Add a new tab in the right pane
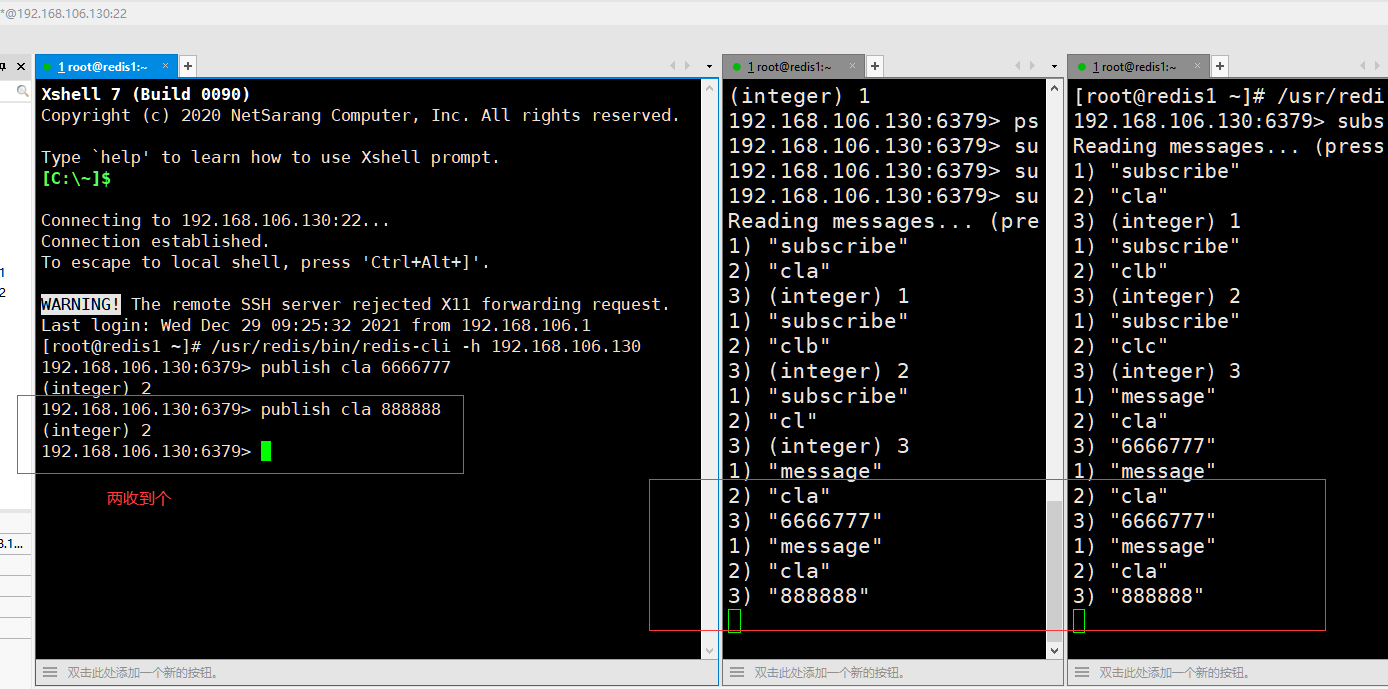The image size is (1388, 689). (1219, 66)
